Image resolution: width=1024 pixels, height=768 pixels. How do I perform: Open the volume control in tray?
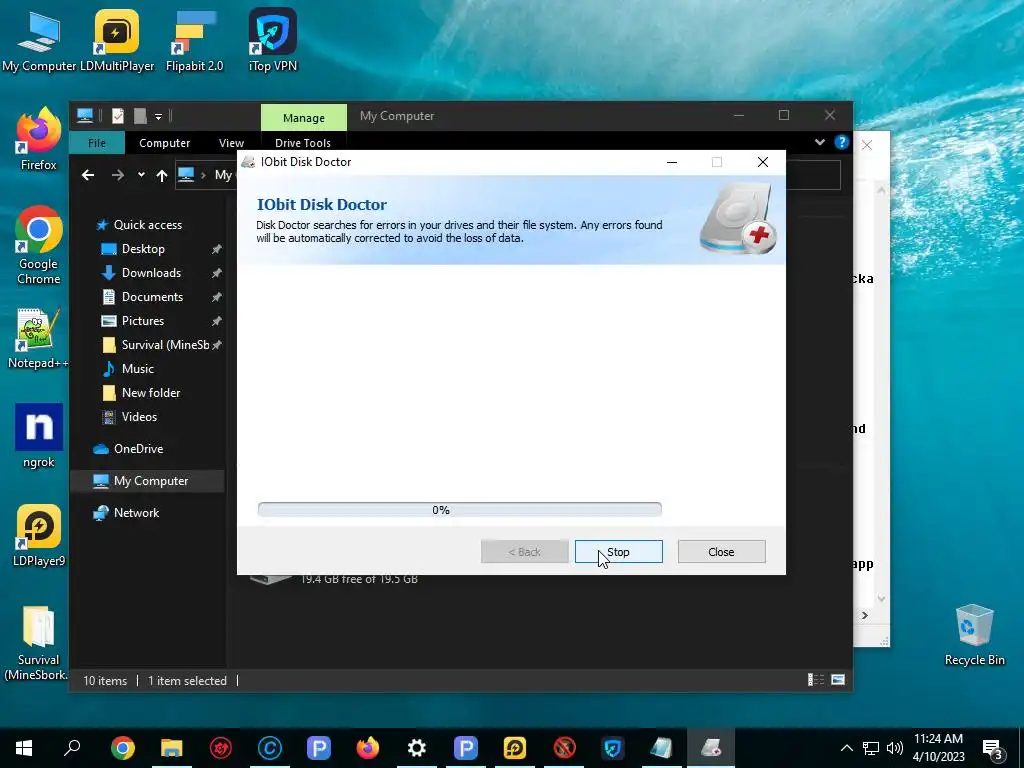[x=895, y=748]
